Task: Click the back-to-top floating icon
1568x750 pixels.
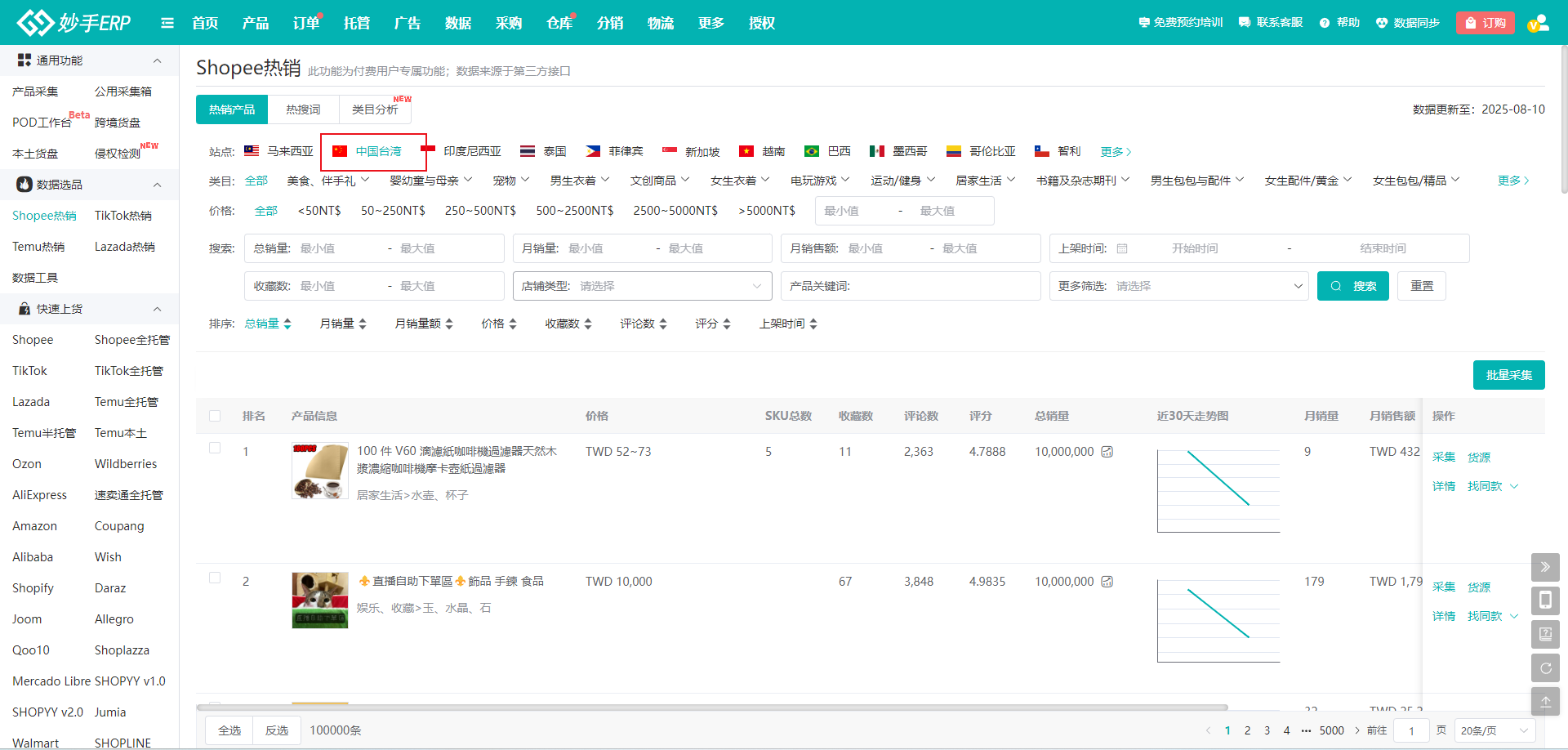Action: 1545,701
